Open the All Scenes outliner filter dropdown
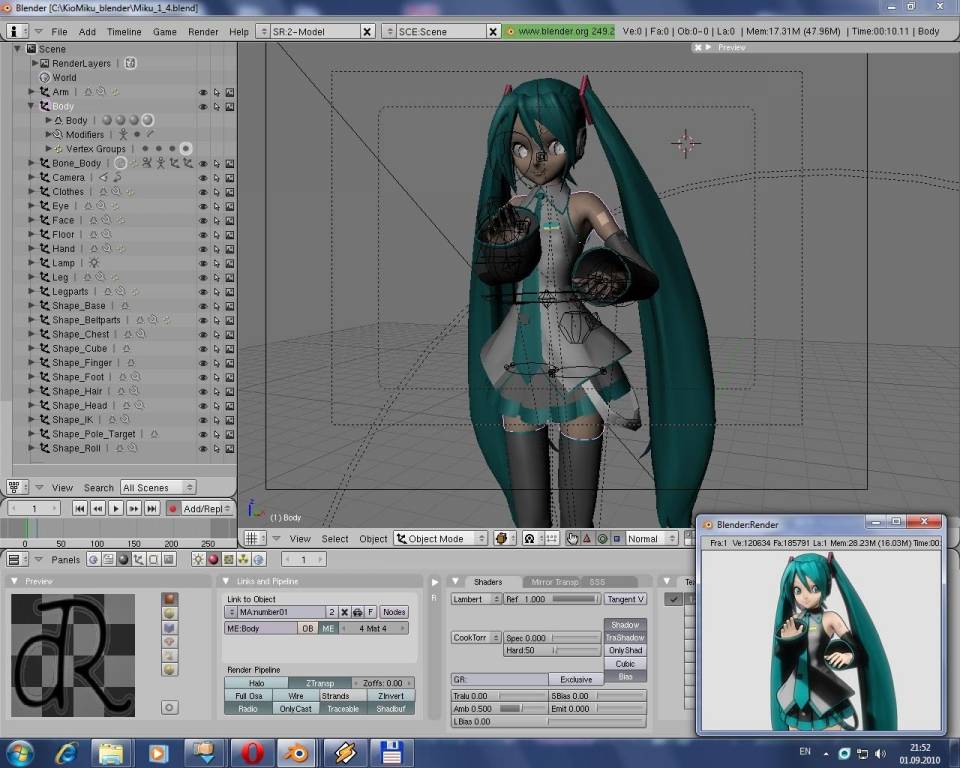 coord(158,488)
